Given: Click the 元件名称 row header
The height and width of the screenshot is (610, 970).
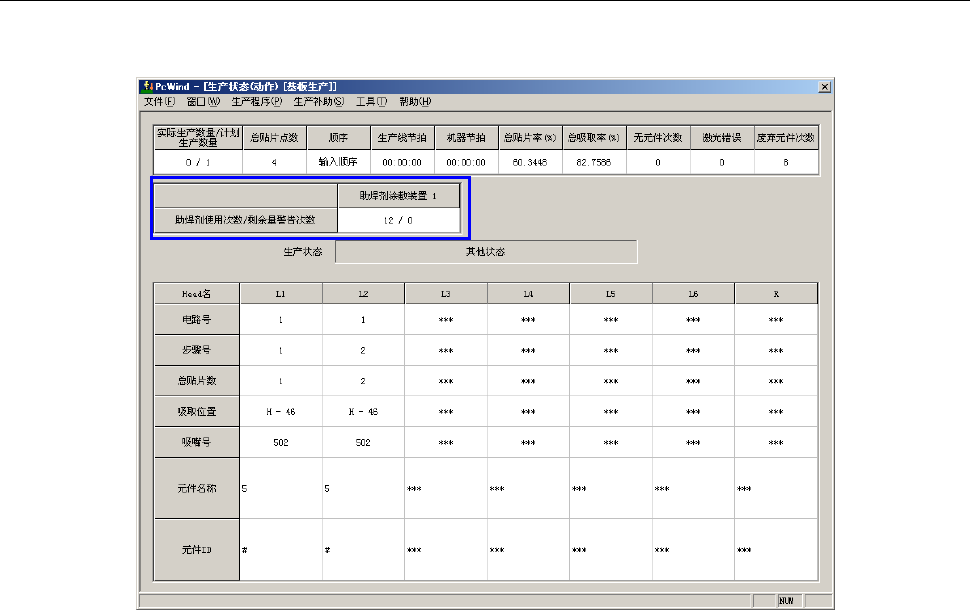Looking at the screenshot, I should (x=197, y=488).
